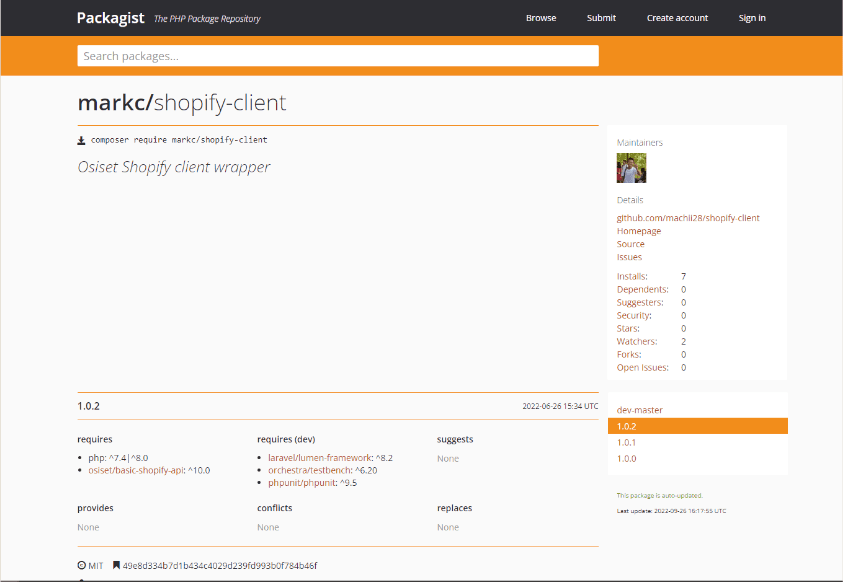Click the Packagist logo
843x582 pixels.
click(x=110, y=17)
